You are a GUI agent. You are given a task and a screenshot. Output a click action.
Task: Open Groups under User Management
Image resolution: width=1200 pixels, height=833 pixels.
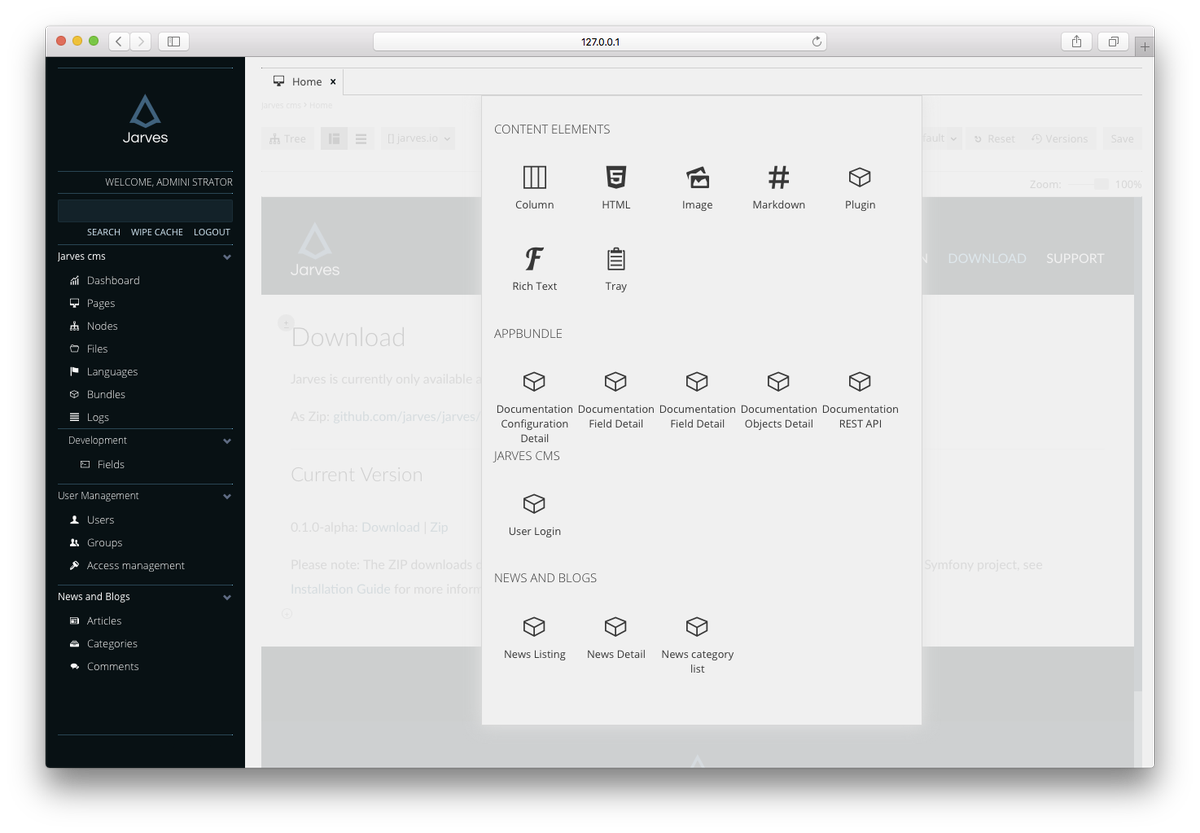pos(104,543)
